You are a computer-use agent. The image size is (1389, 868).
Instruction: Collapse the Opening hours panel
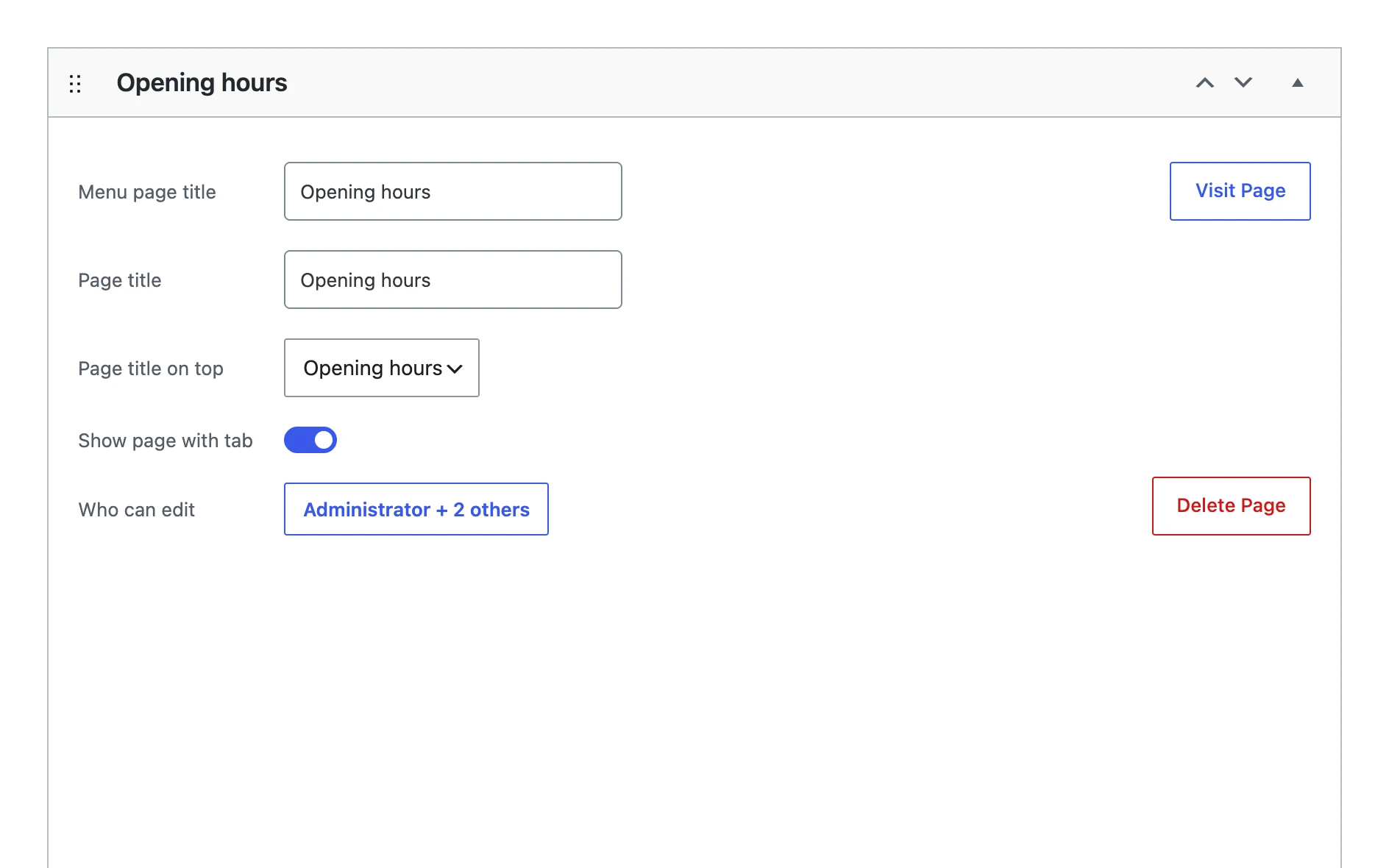(1298, 82)
